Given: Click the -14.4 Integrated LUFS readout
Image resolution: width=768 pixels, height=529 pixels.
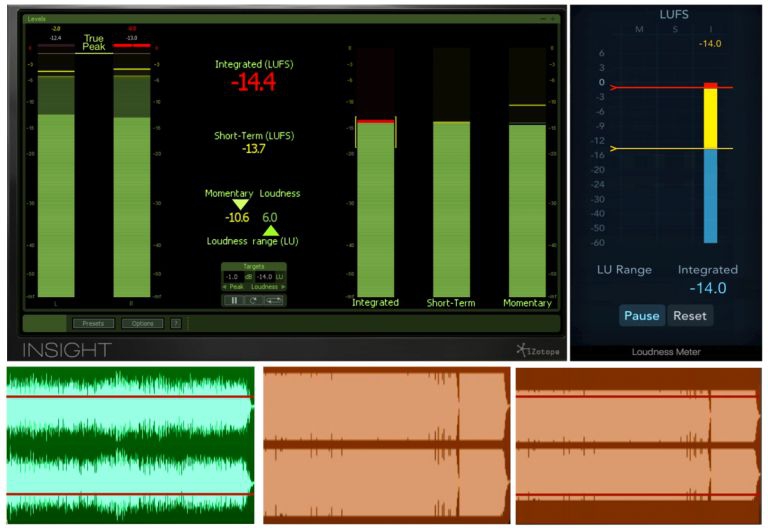Looking at the screenshot, I should [x=253, y=82].
